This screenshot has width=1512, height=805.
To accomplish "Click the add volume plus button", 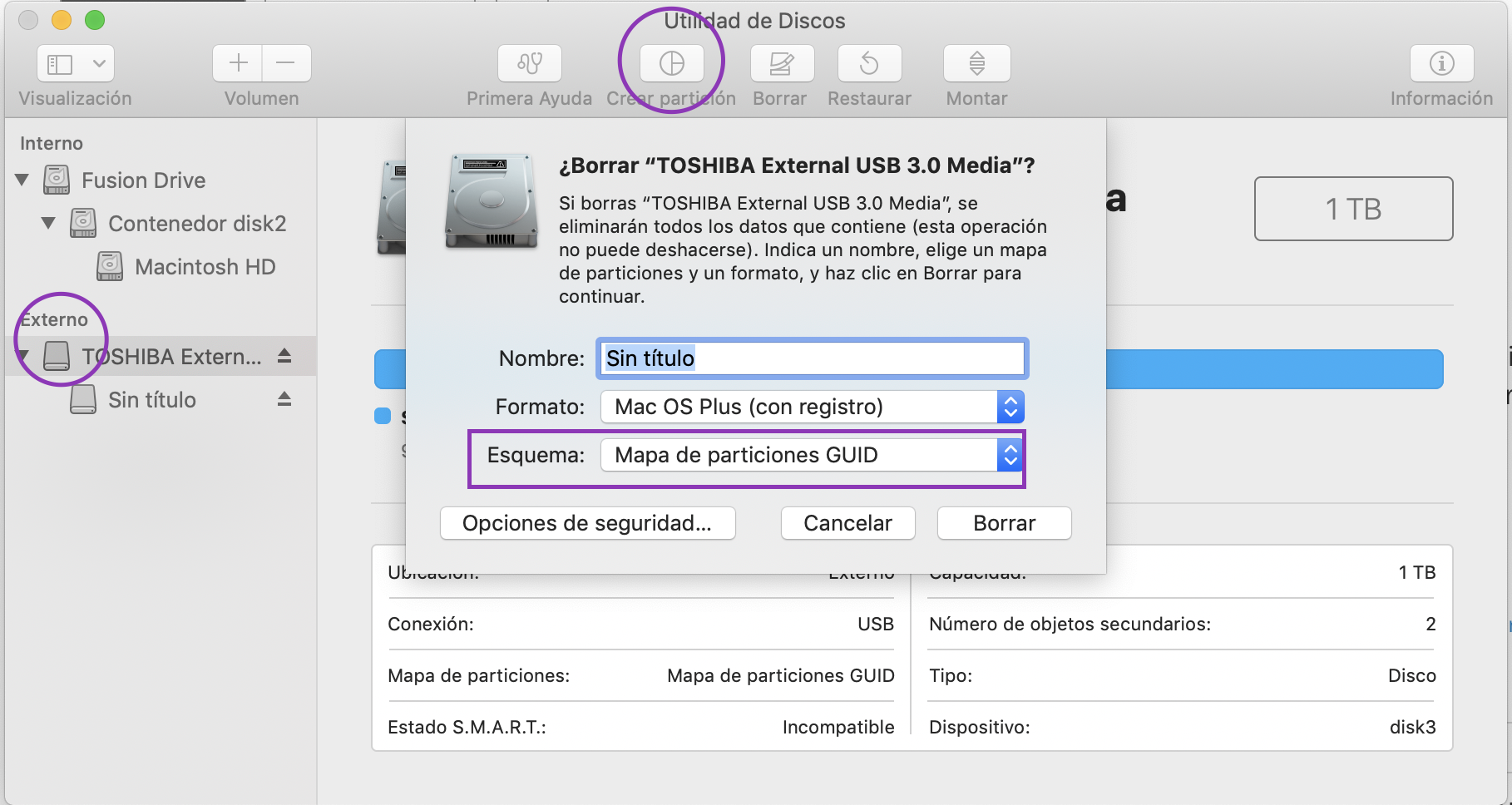I will click(x=238, y=63).
